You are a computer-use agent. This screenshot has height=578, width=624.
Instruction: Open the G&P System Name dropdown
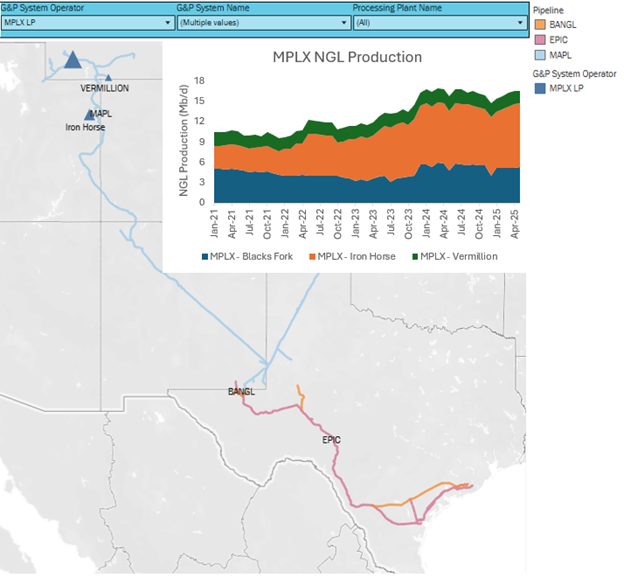(264, 23)
